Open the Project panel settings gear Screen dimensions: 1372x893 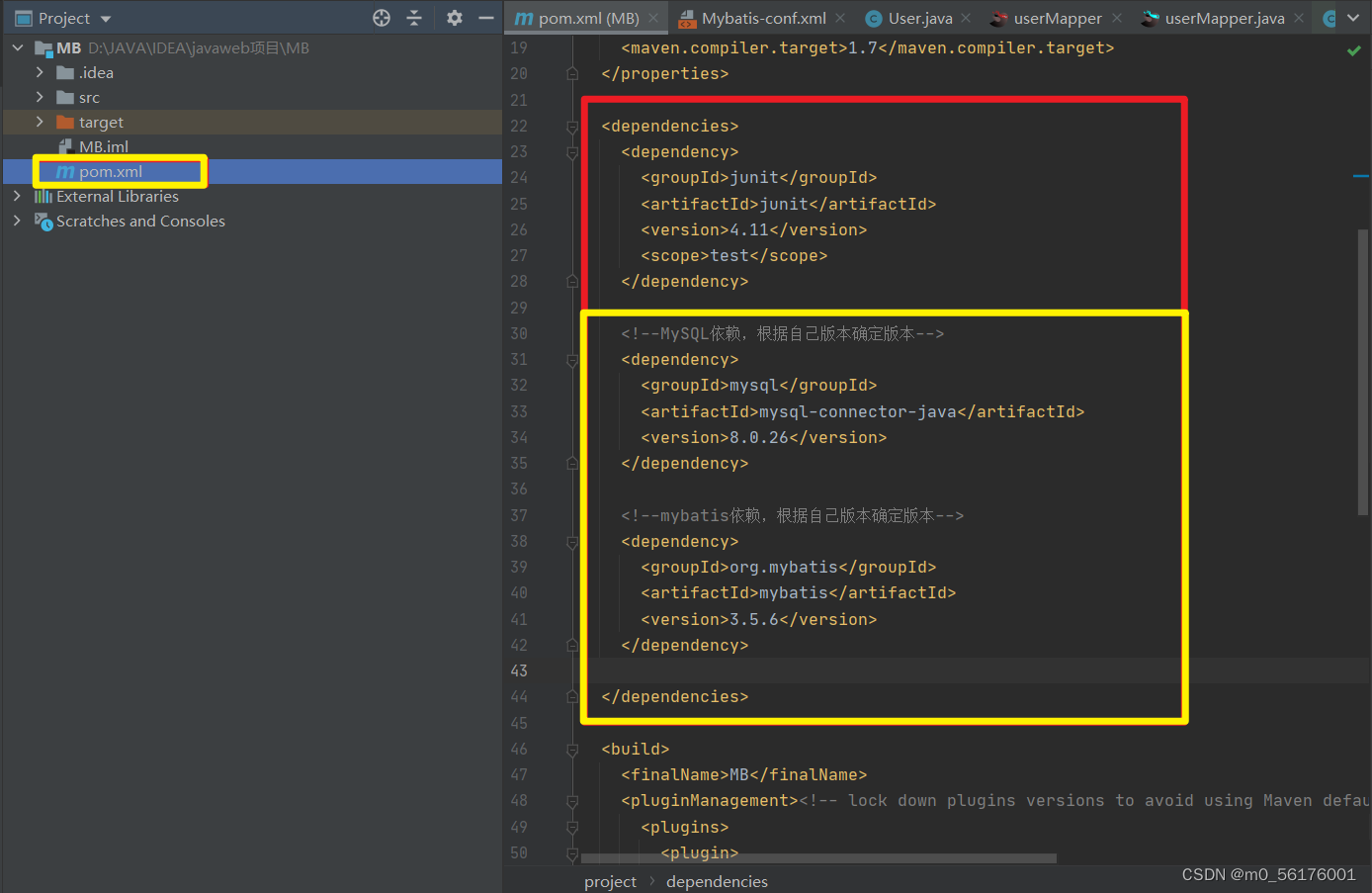454,17
